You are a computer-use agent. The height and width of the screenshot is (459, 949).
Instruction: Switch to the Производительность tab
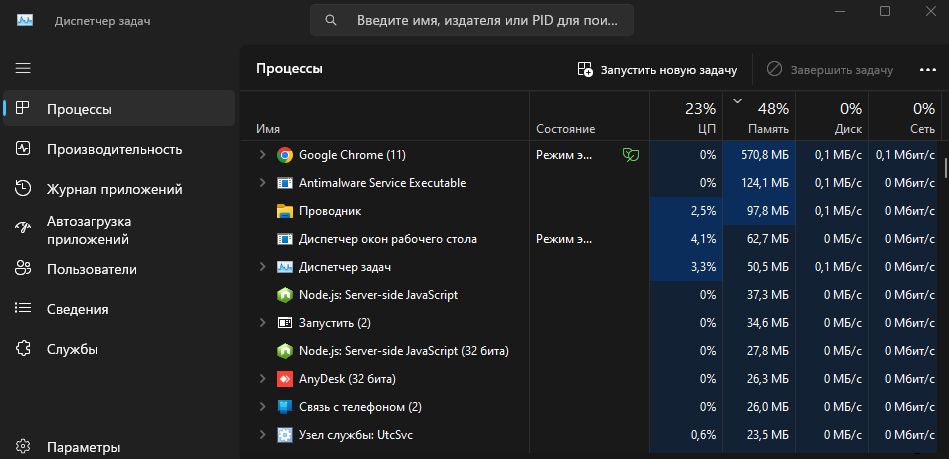pyautogui.click(x=119, y=149)
